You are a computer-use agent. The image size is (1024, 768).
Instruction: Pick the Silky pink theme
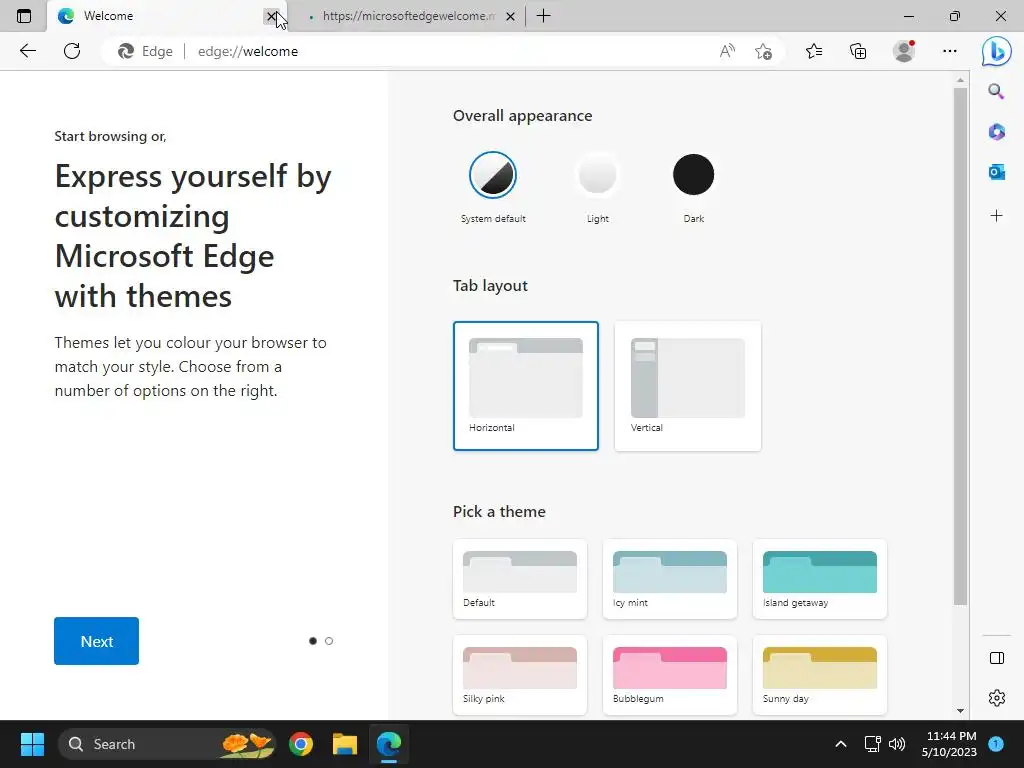click(520, 675)
